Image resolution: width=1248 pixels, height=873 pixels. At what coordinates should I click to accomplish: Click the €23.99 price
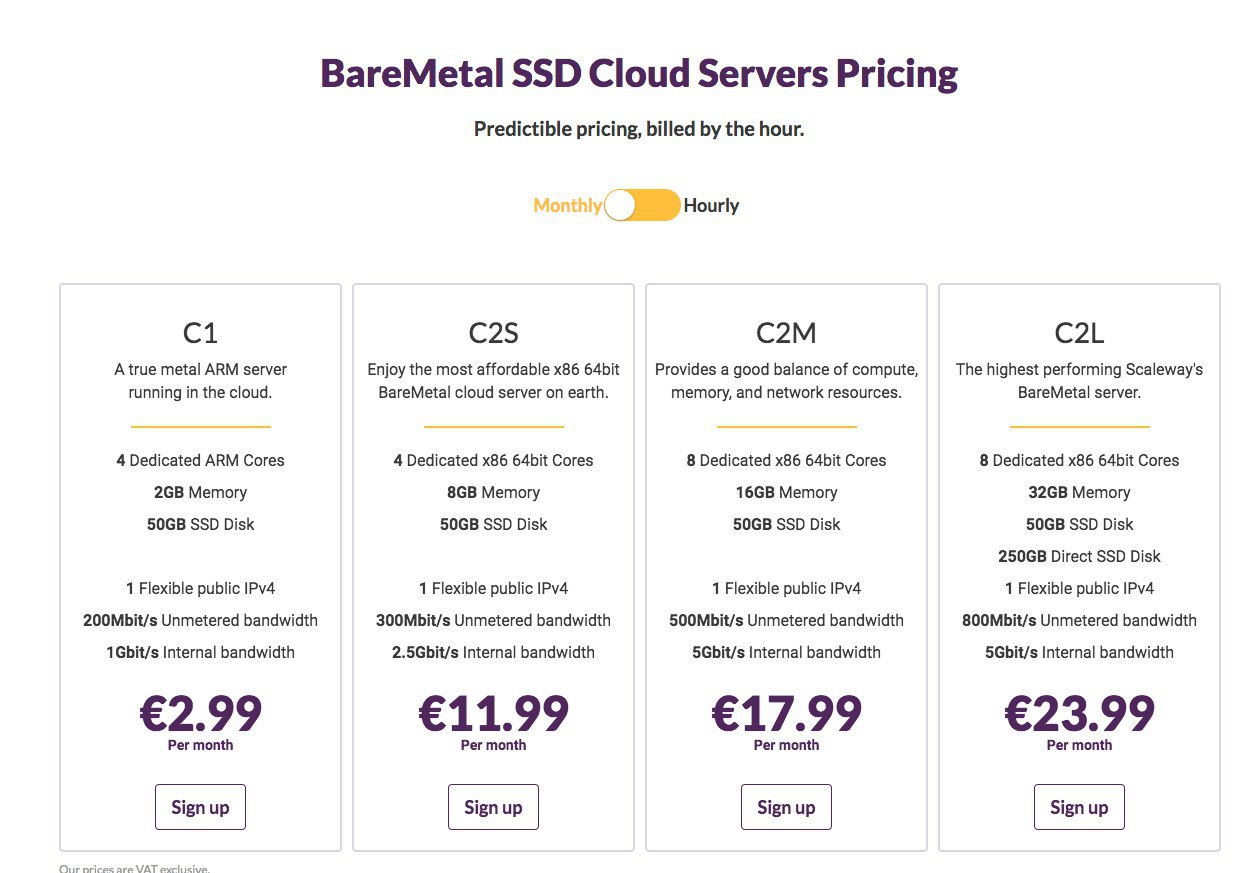click(x=1079, y=713)
